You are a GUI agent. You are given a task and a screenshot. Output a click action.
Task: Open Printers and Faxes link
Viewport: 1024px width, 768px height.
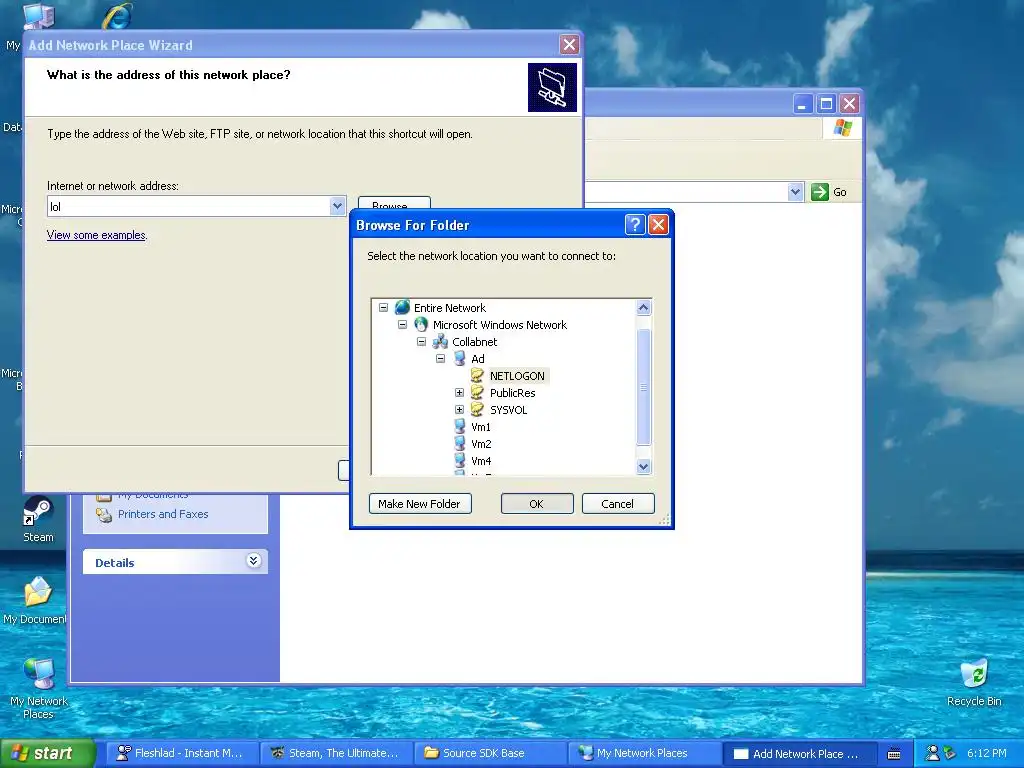click(163, 514)
